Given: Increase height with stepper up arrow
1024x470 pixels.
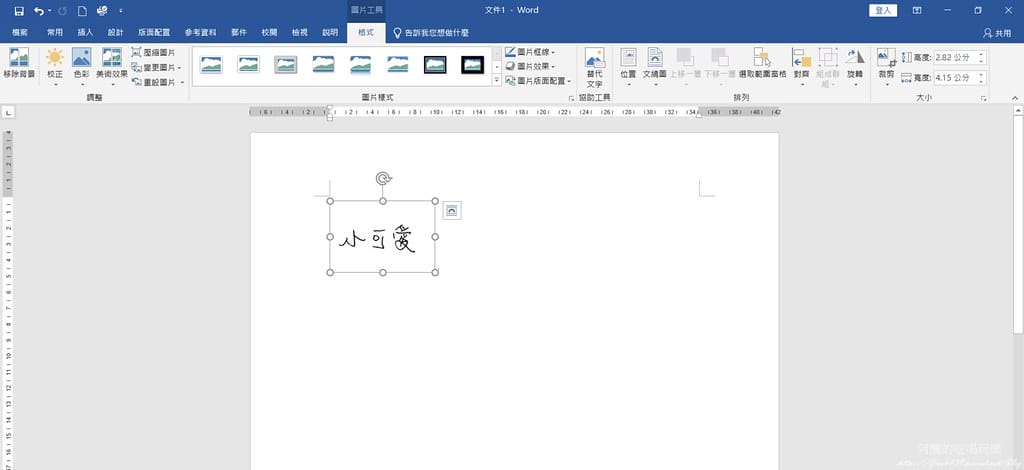Looking at the screenshot, I should coord(982,54).
